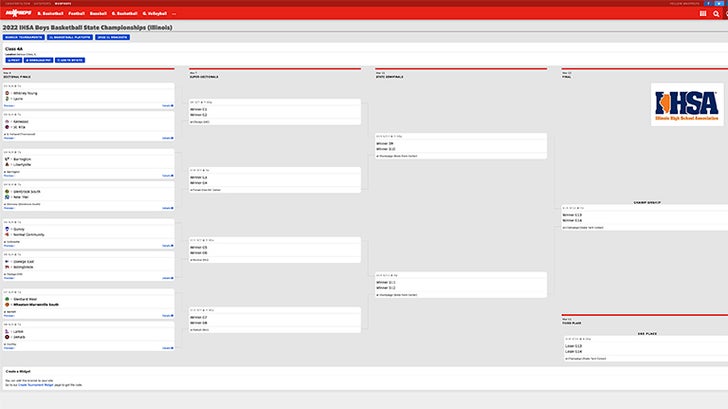
Task: Expand the more sports ellipsis menu
Action: point(174,14)
